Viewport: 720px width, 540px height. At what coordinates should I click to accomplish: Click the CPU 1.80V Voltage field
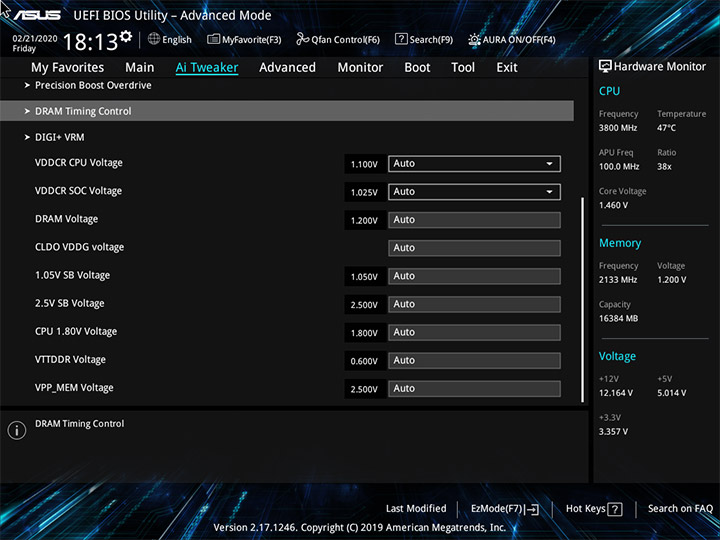[474, 332]
